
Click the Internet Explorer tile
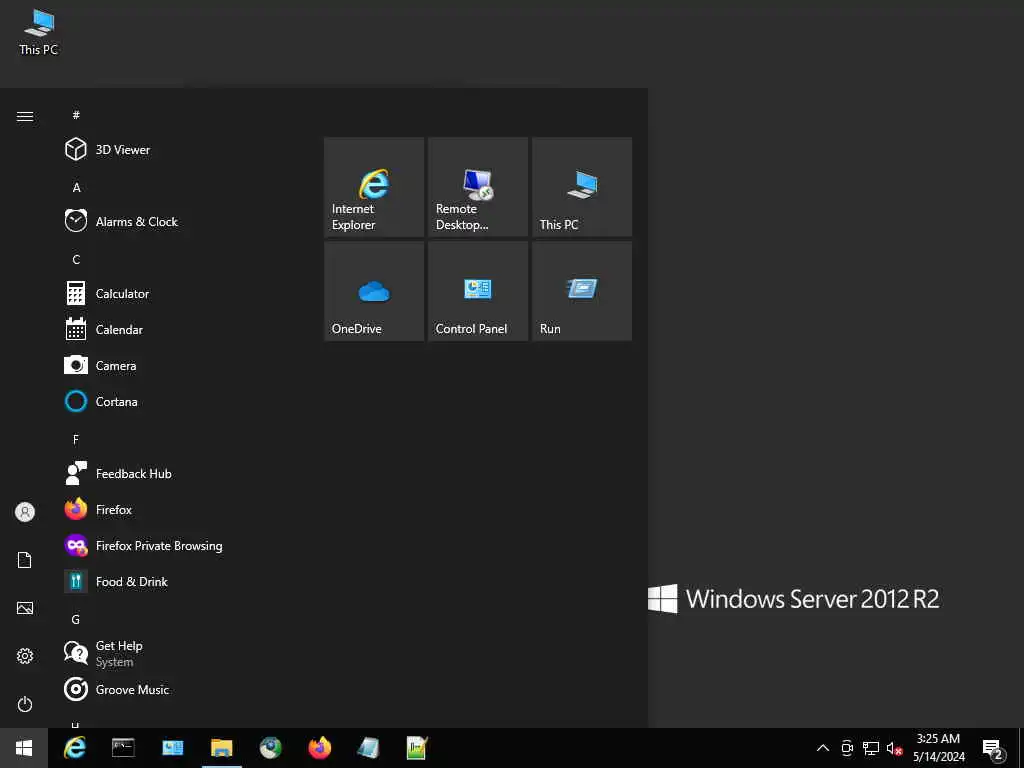tap(374, 187)
